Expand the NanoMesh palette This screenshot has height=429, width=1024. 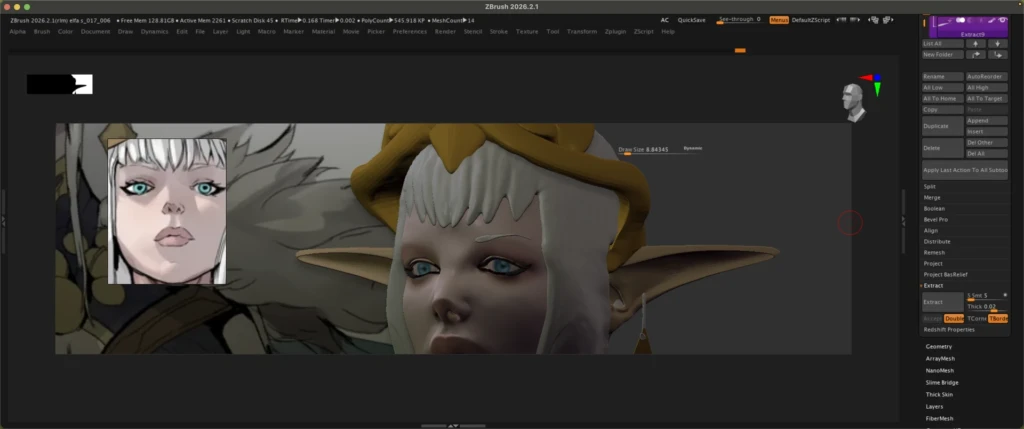point(940,371)
